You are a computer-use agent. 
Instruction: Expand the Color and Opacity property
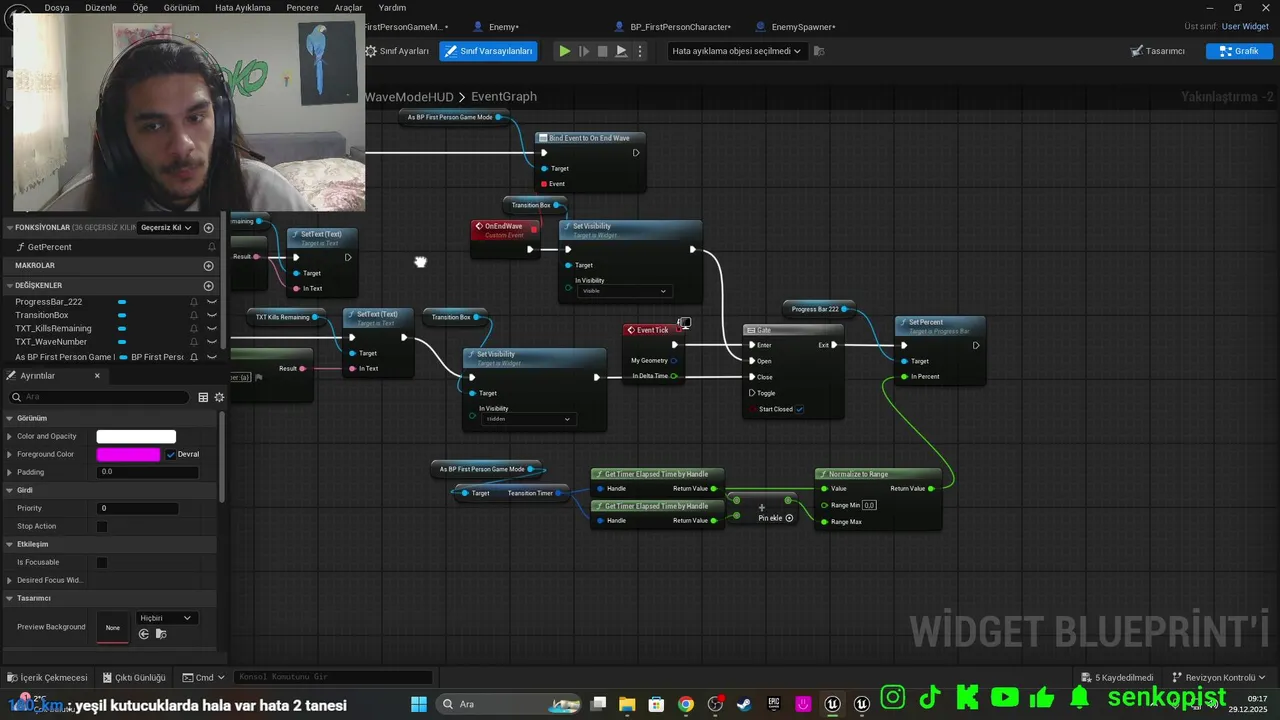(x=10, y=436)
